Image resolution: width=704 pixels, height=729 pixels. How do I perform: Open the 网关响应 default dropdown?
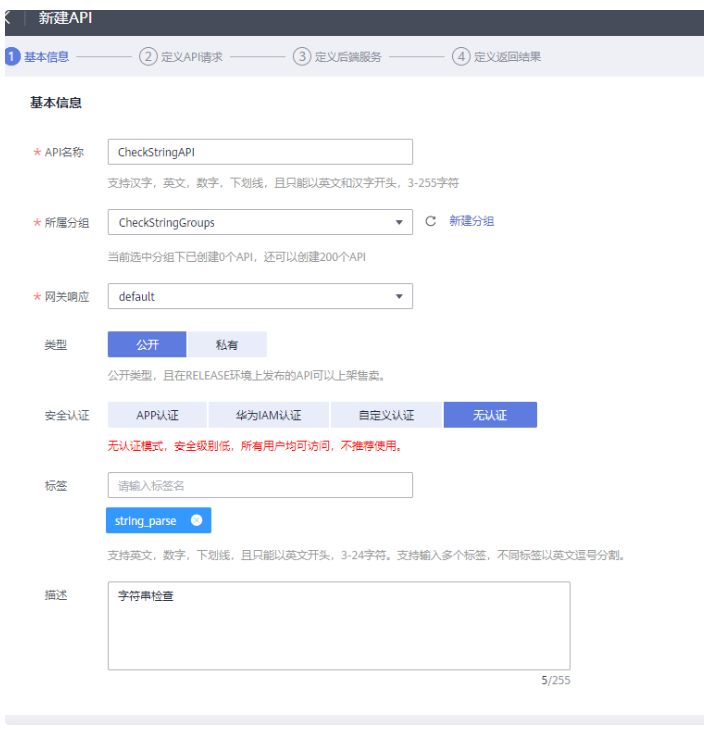click(x=260, y=296)
